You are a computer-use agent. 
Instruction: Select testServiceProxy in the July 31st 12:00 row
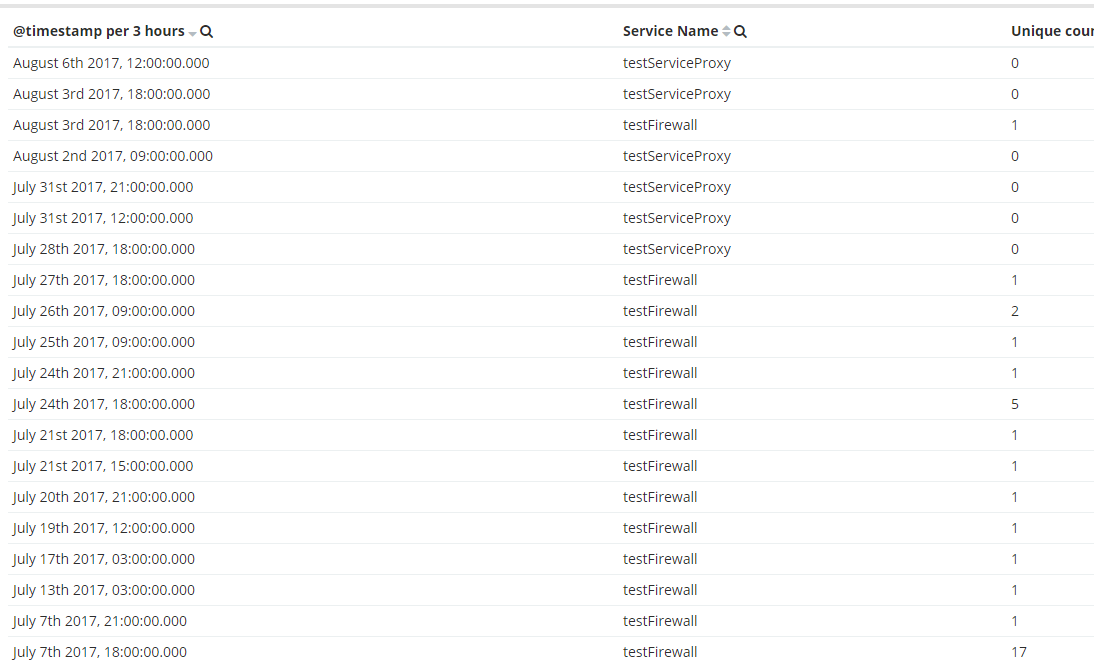[x=677, y=218]
